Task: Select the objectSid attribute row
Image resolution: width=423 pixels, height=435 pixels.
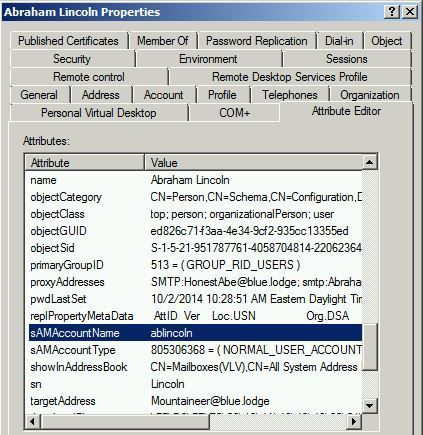Action: pyautogui.click(x=195, y=248)
